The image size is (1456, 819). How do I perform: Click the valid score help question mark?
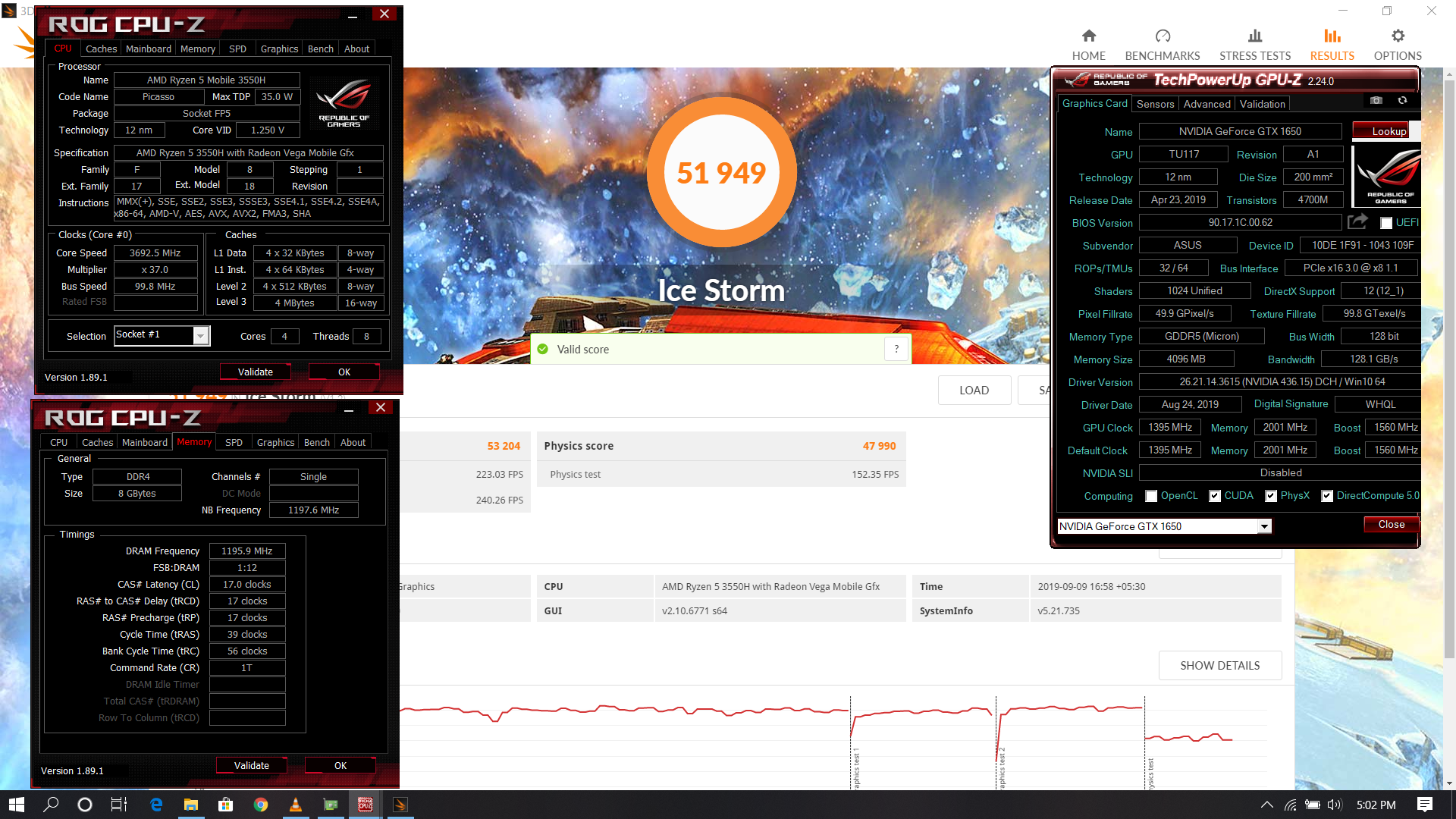(896, 349)
